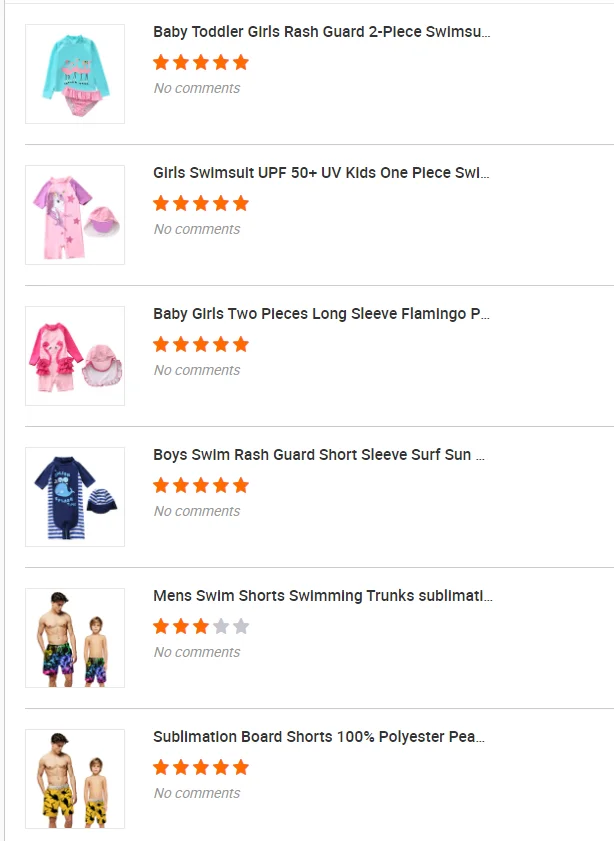This screenshot has height=841, width=614.
Task: View the teal flamingo rash guard thumbnail
Action: (x=75, y=74)
